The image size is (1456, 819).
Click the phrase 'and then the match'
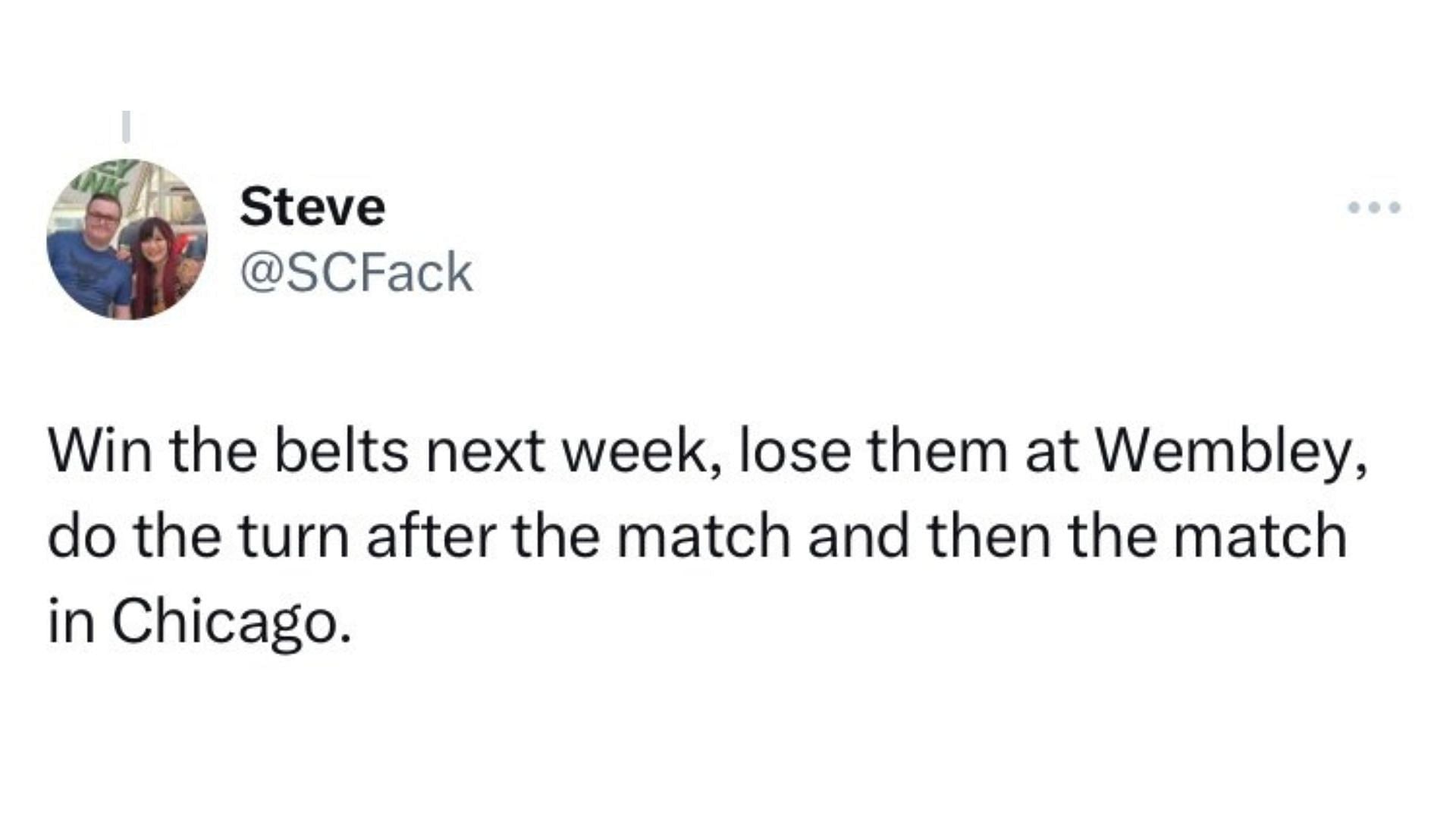[1077, 536]
